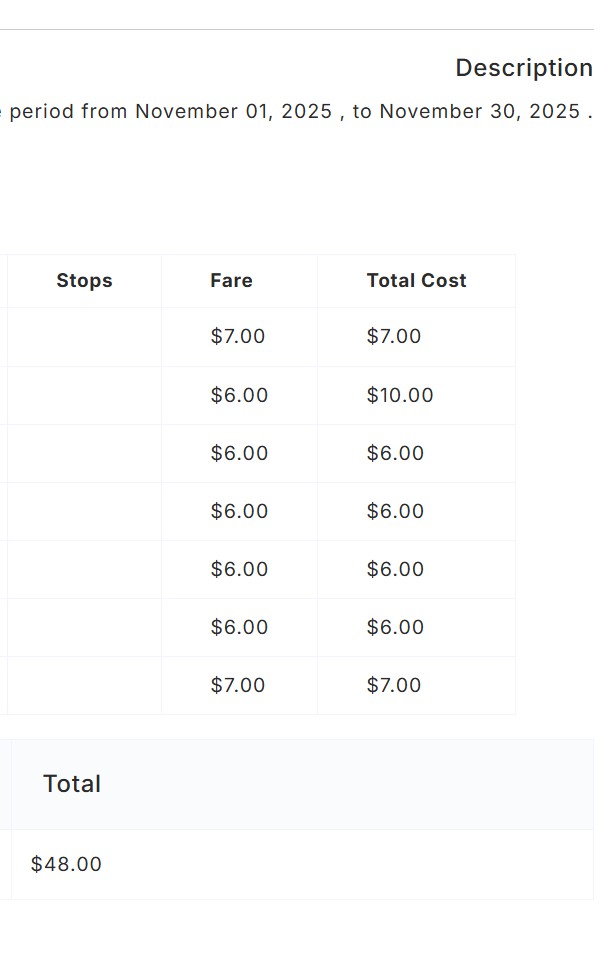Click the November 30, 2025 end date
The height and width of the screenshot is (964, 615).
coord(479,111)
